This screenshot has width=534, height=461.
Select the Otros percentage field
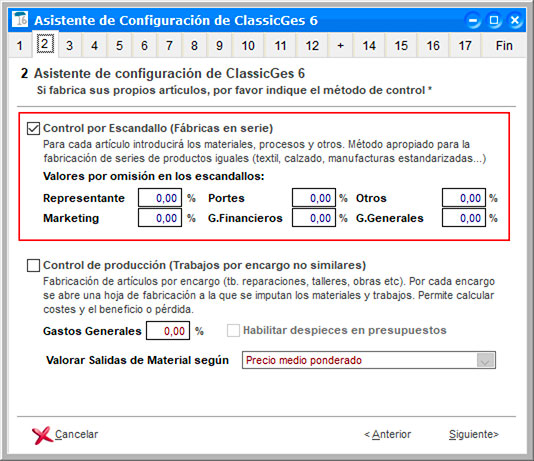[464, 198]
